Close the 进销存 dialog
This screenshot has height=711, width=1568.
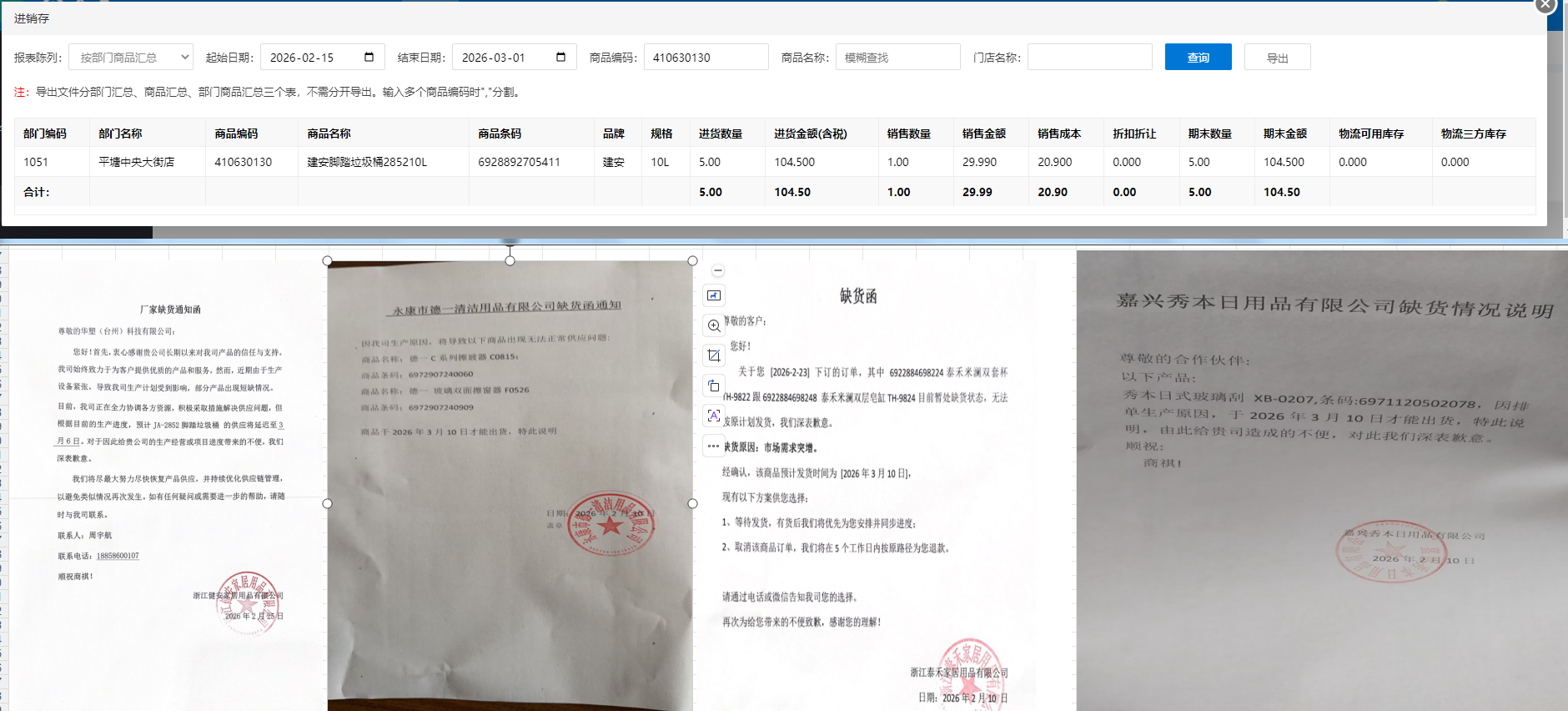[1545, 5]
